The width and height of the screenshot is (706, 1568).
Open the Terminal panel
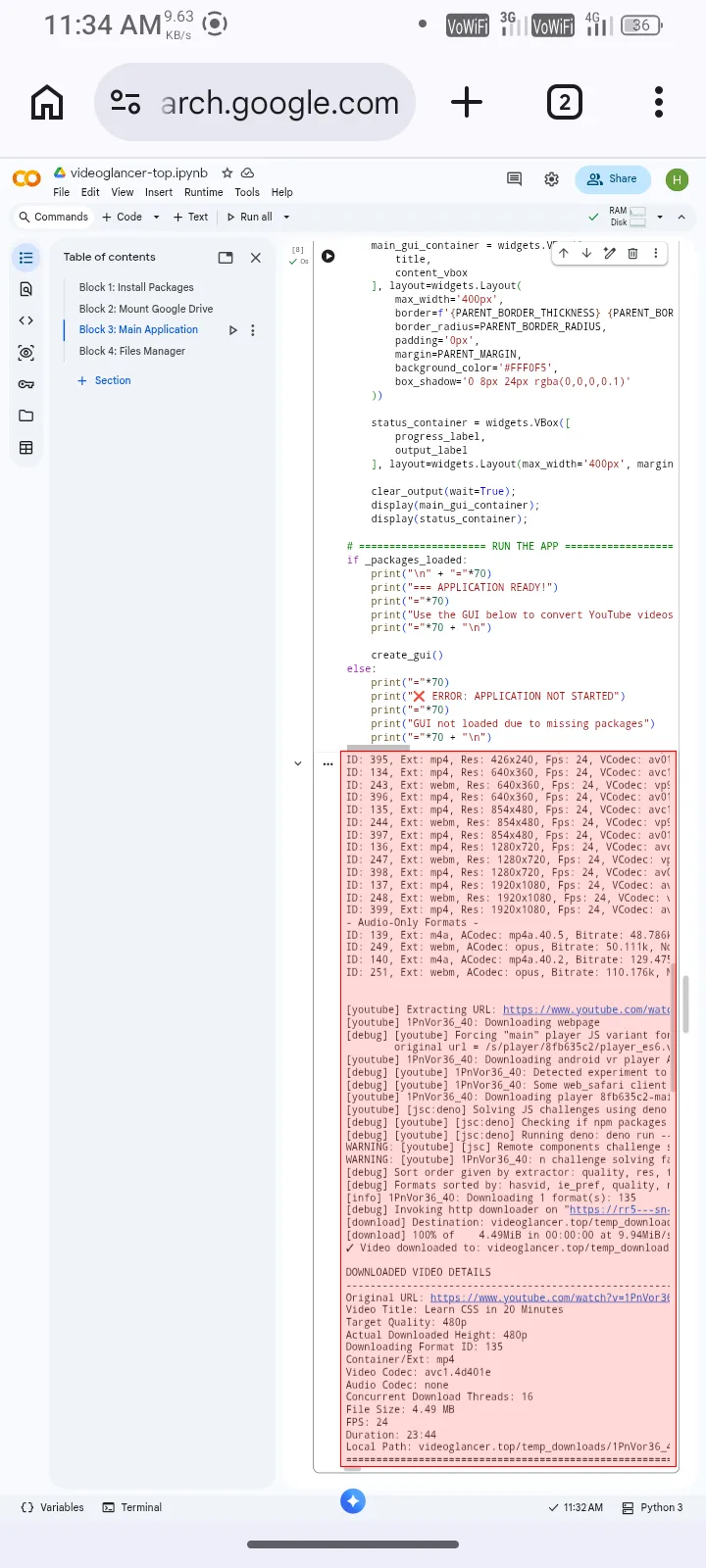point(132,1507)
